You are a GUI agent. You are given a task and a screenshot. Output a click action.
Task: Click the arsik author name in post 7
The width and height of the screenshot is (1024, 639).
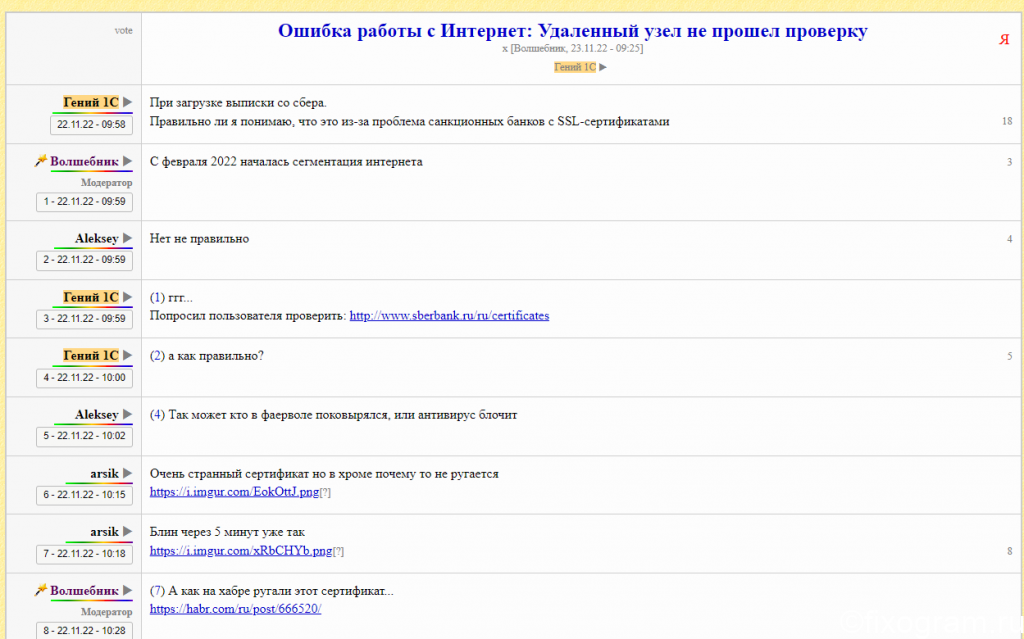104,531
